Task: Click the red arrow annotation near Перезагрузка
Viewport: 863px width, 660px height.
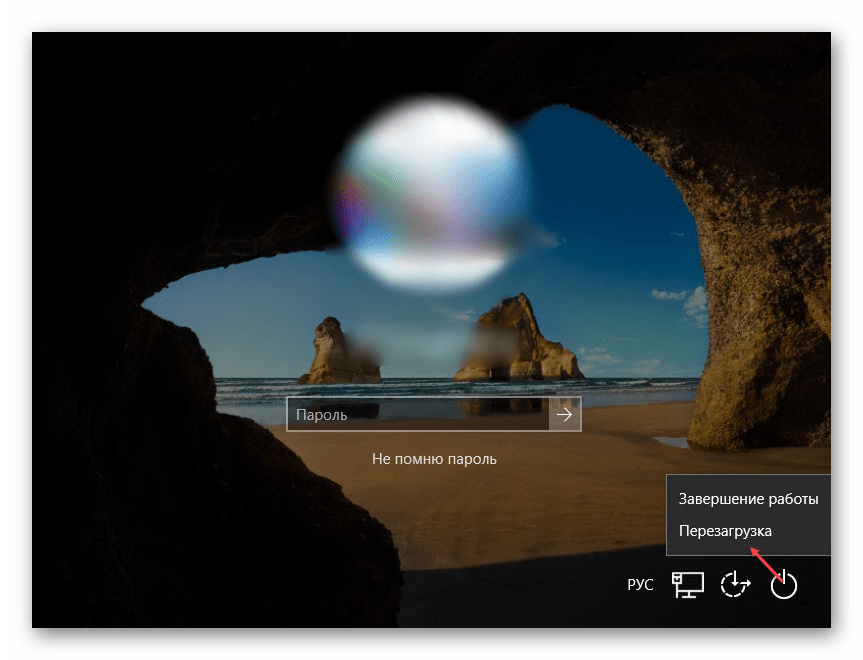Action: (766, 561)
